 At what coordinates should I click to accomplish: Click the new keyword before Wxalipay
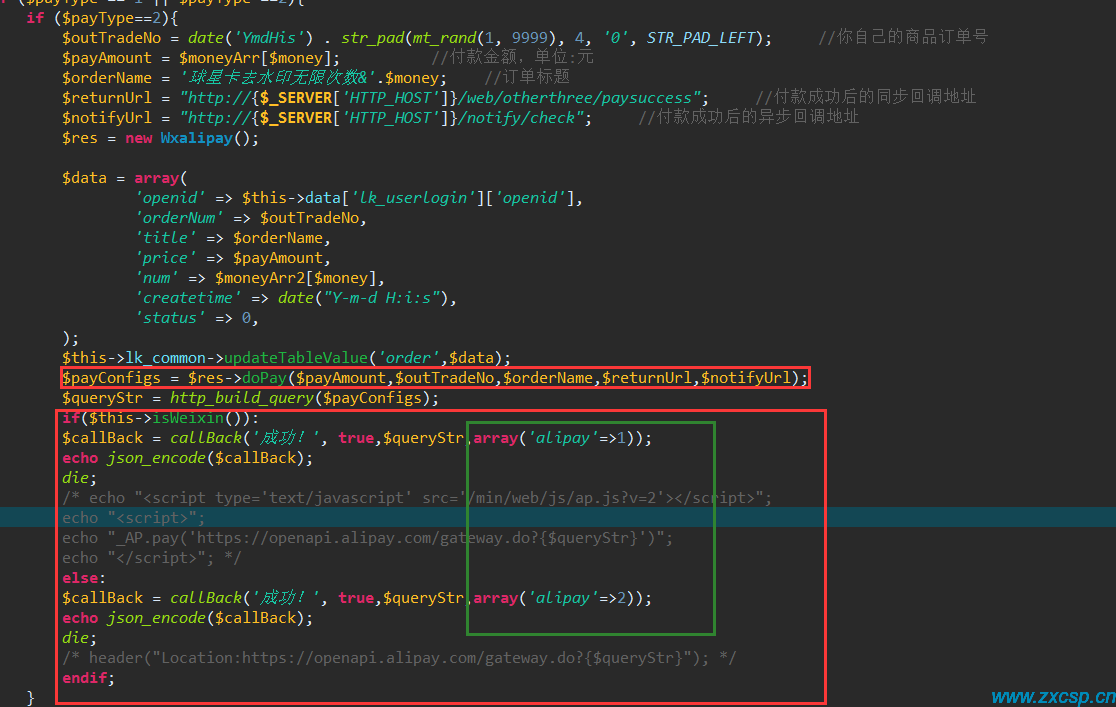click(x=139, y=137)
